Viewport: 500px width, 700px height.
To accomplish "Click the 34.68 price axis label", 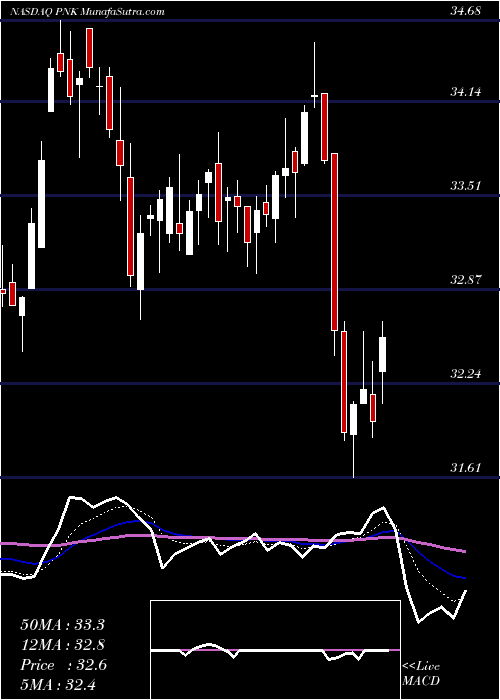I will [x=466, y=11].
